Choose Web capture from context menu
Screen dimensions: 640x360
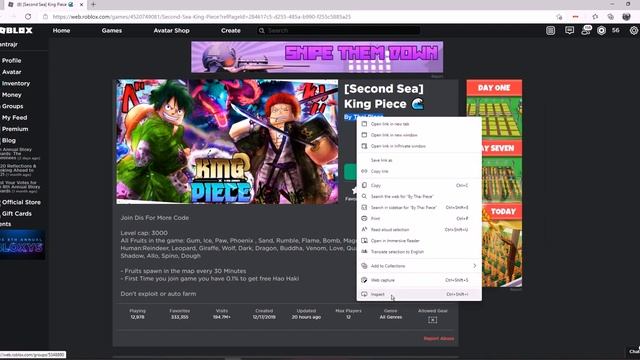click(419, 280)
